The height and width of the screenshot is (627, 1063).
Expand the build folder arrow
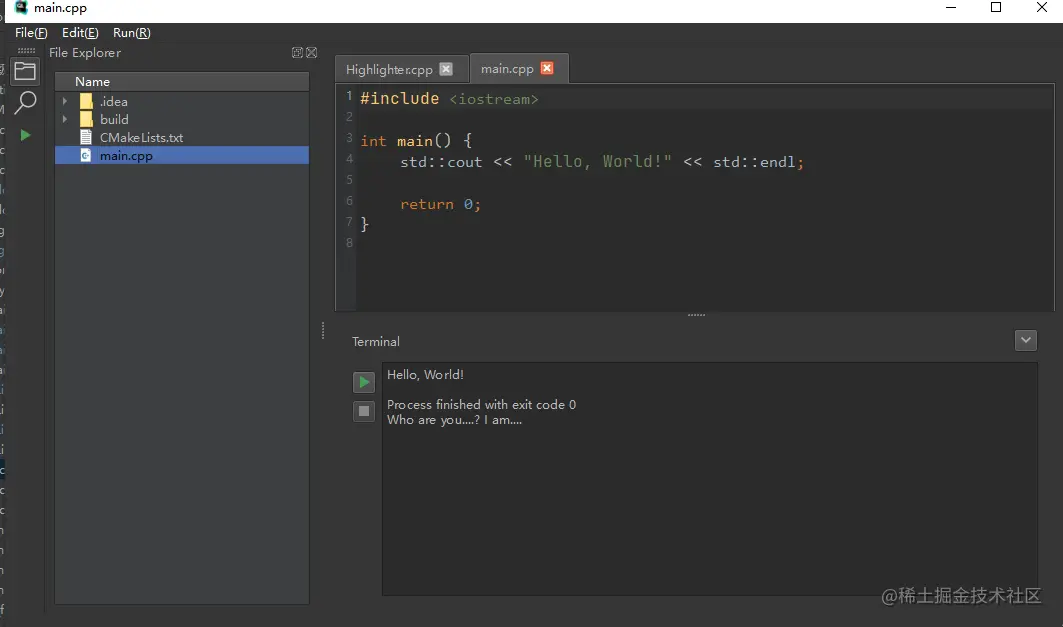coord(65,119)
